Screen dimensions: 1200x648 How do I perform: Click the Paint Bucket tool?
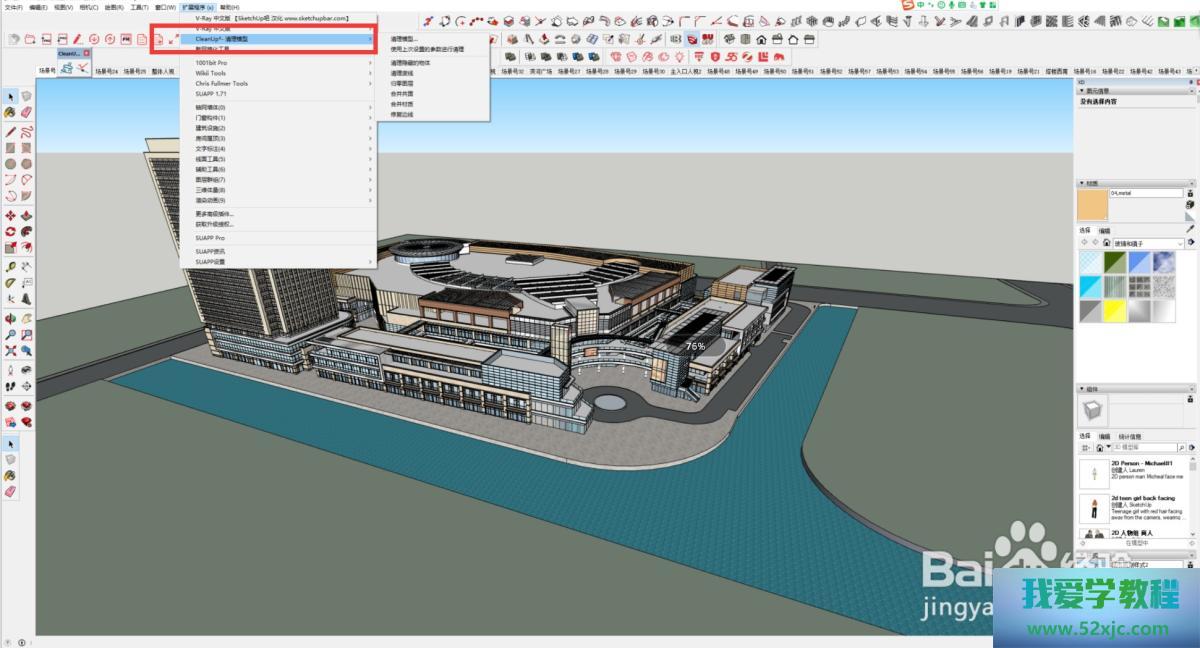click(11, 114)
